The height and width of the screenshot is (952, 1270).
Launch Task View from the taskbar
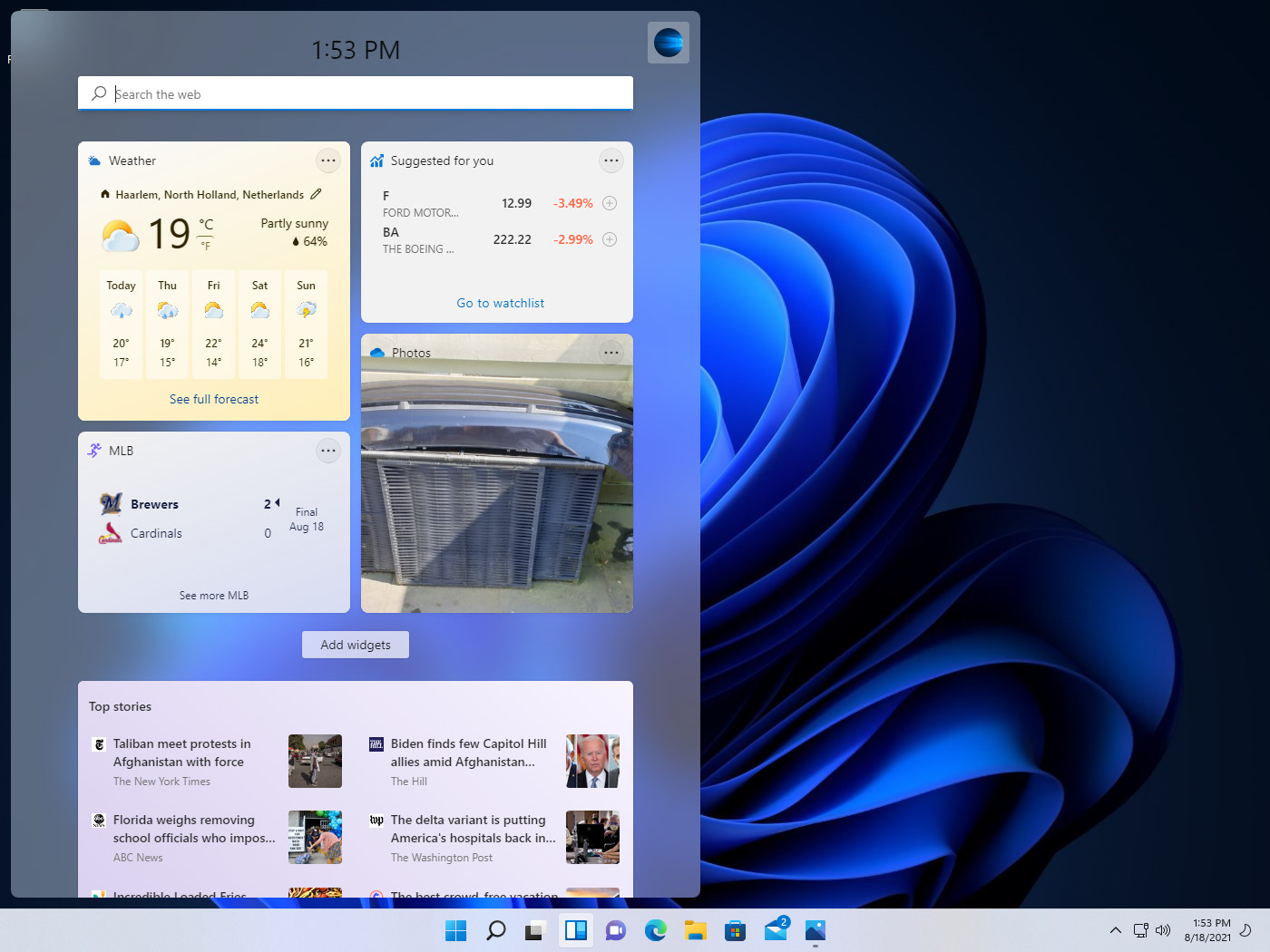click(535, 930)
